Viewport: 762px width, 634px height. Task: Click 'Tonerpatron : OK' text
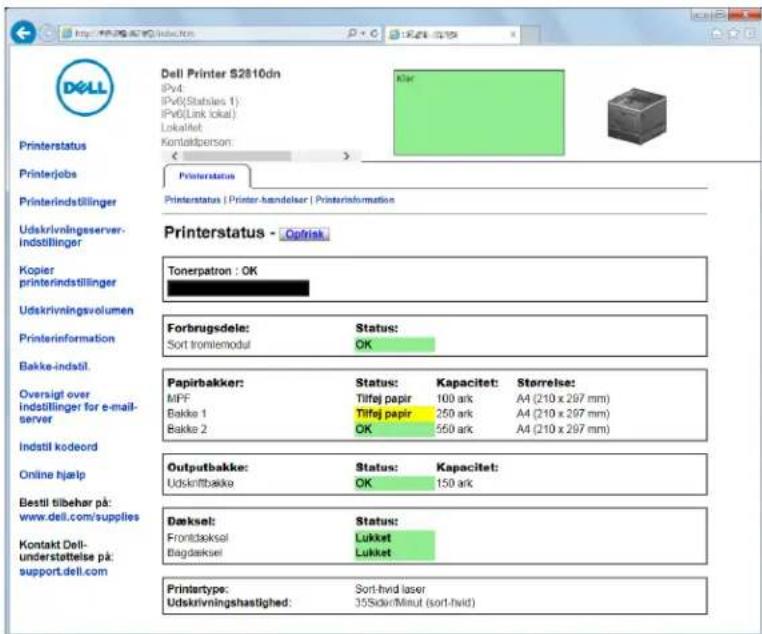coord(212,271)
